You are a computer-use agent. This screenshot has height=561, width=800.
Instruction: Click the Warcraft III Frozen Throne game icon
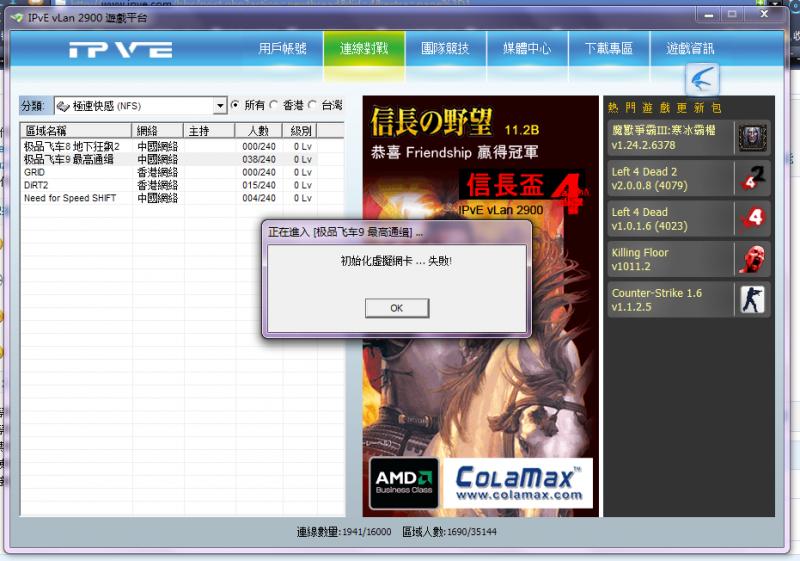(x=753, y=137)
